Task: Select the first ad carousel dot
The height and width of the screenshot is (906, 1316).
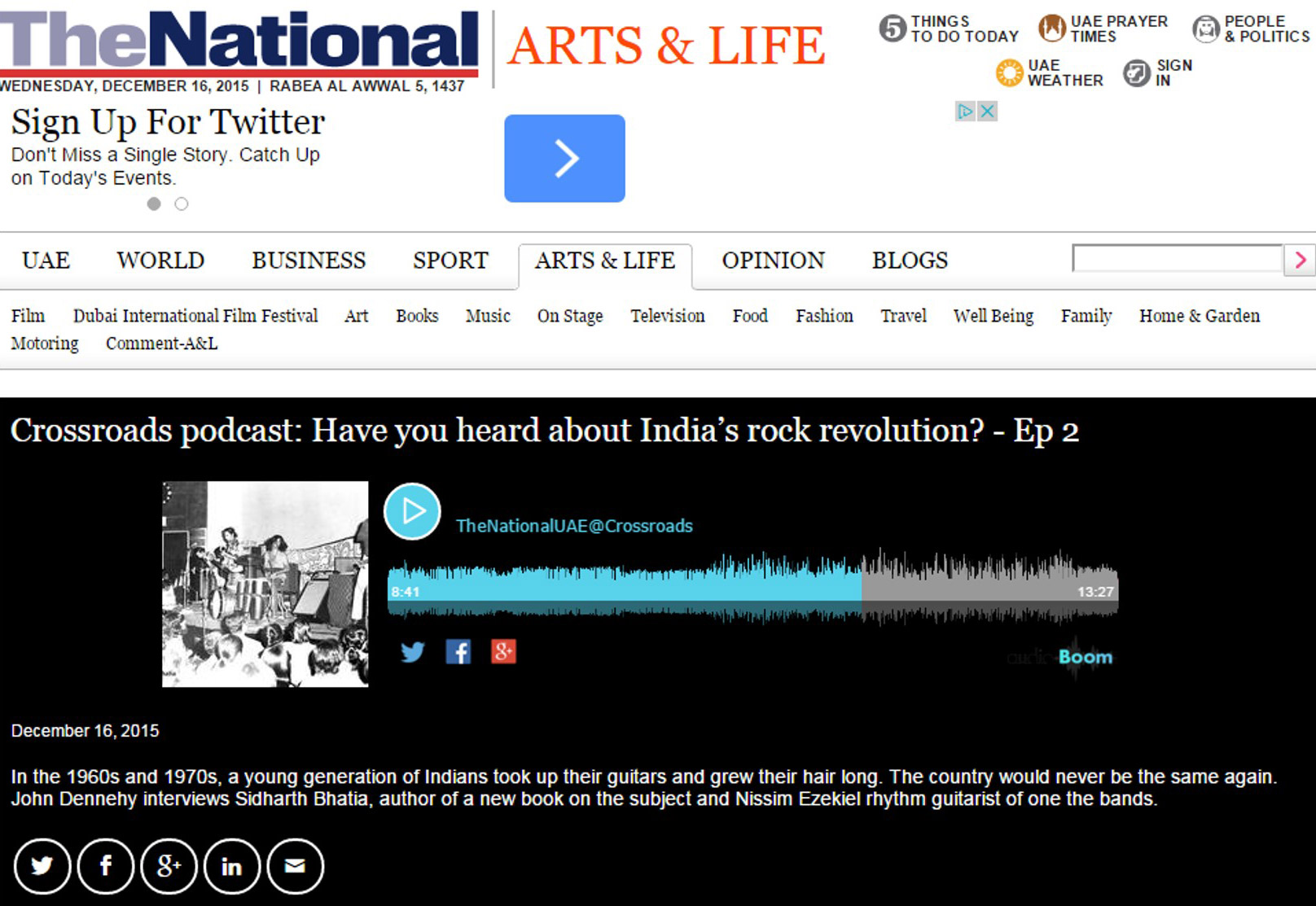Action: tap(154, 204)
